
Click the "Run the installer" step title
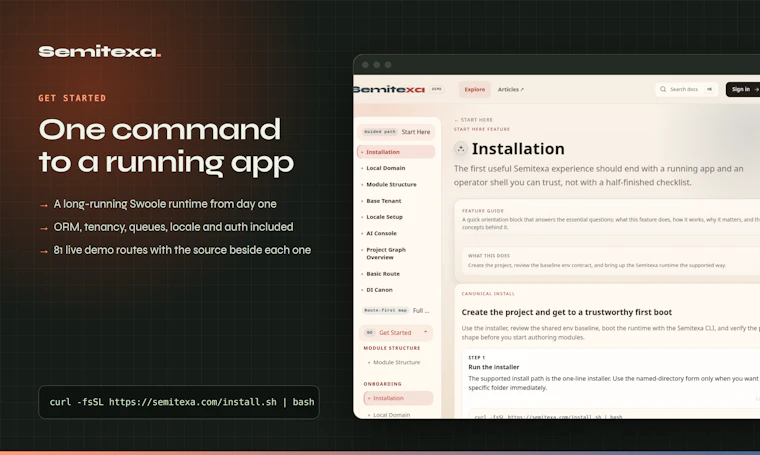(493, 367)
